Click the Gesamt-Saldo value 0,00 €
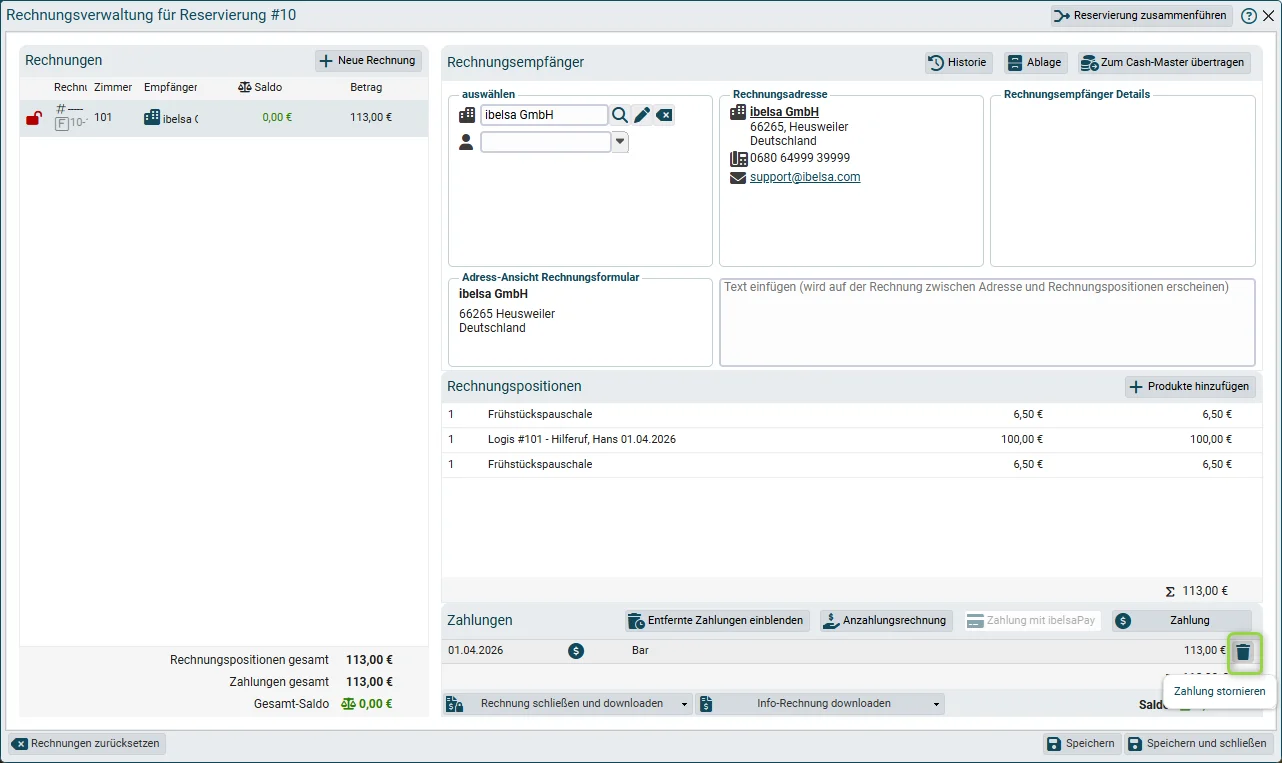1282x763 pixels. coord(375,704)
